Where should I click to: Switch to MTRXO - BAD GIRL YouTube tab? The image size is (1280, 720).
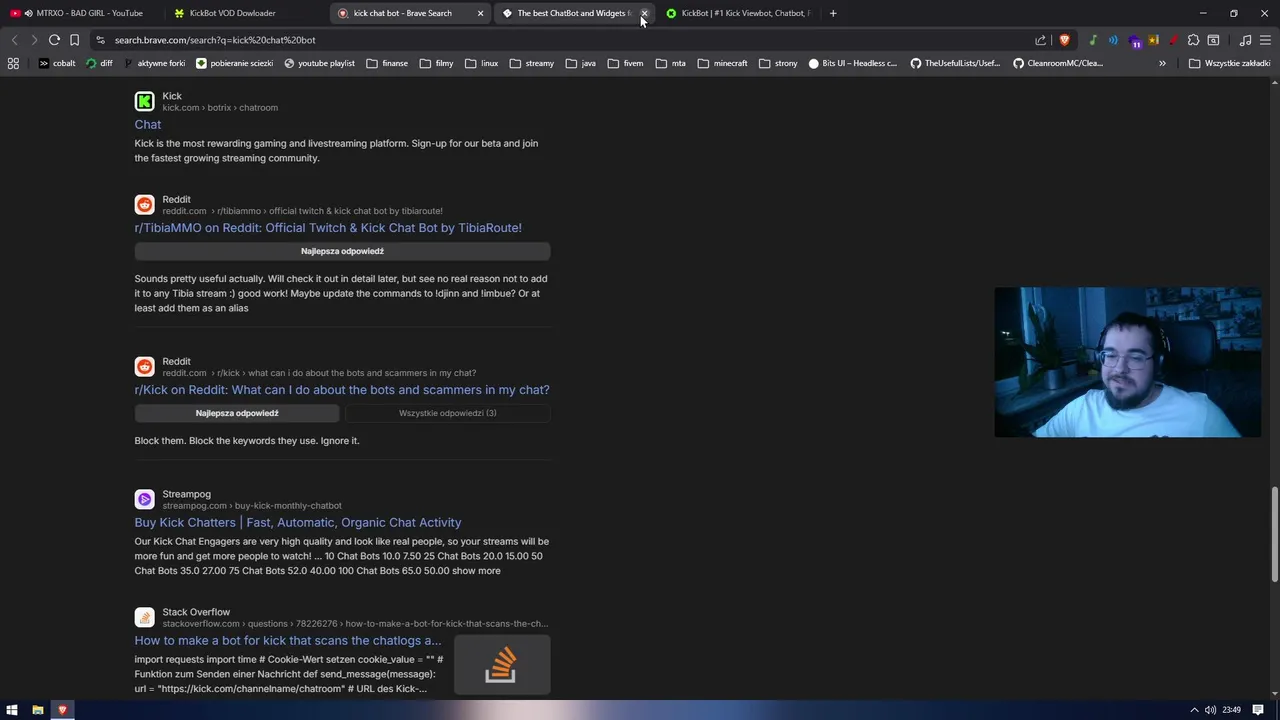[x=80, y=13]
